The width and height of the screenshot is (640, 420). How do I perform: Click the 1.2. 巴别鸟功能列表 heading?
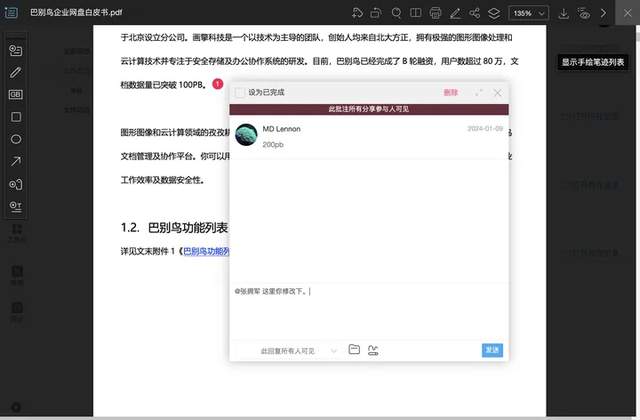click(174, 228)
